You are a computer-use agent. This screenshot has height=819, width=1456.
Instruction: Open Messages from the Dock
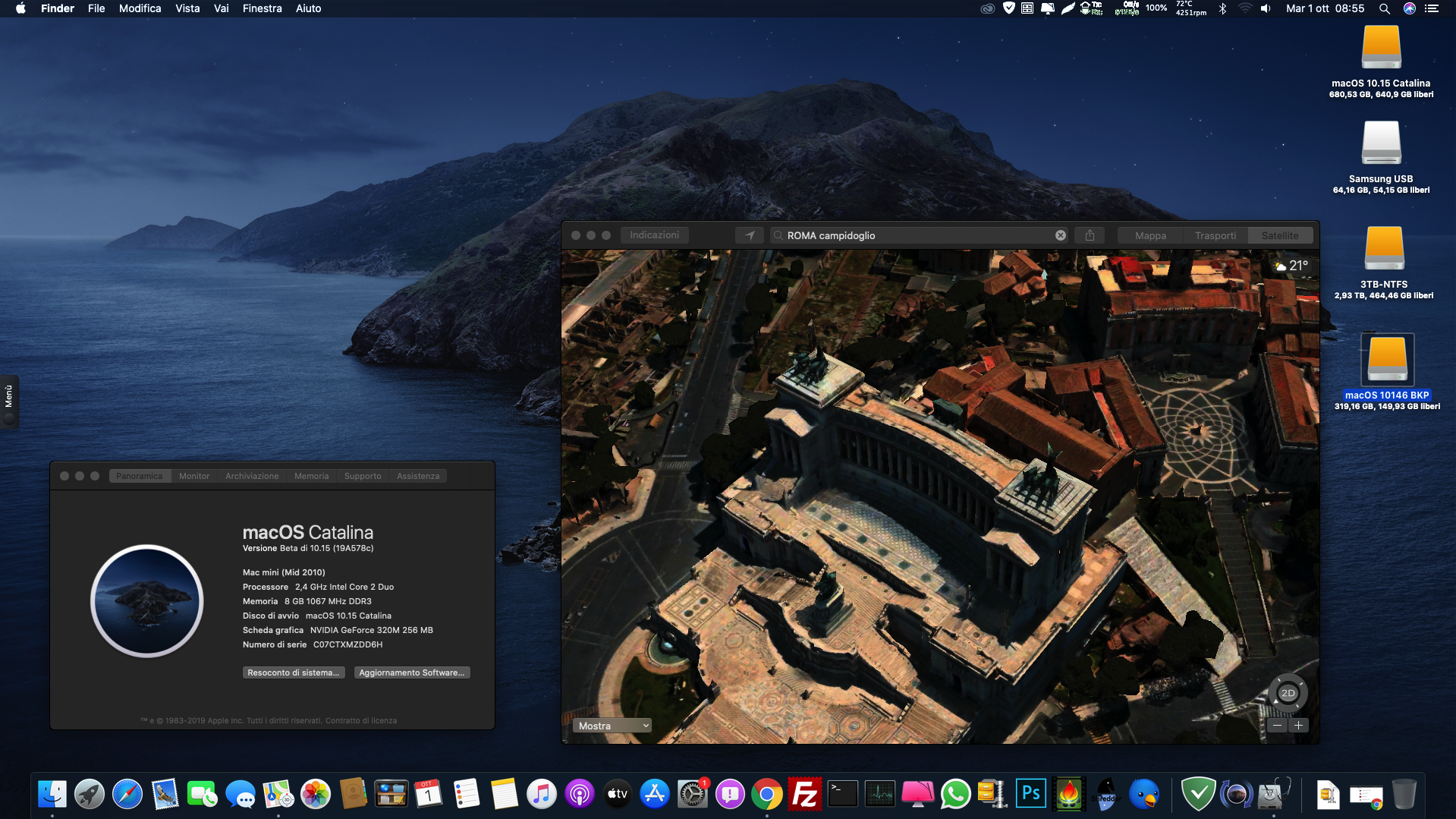pos(241,794)
